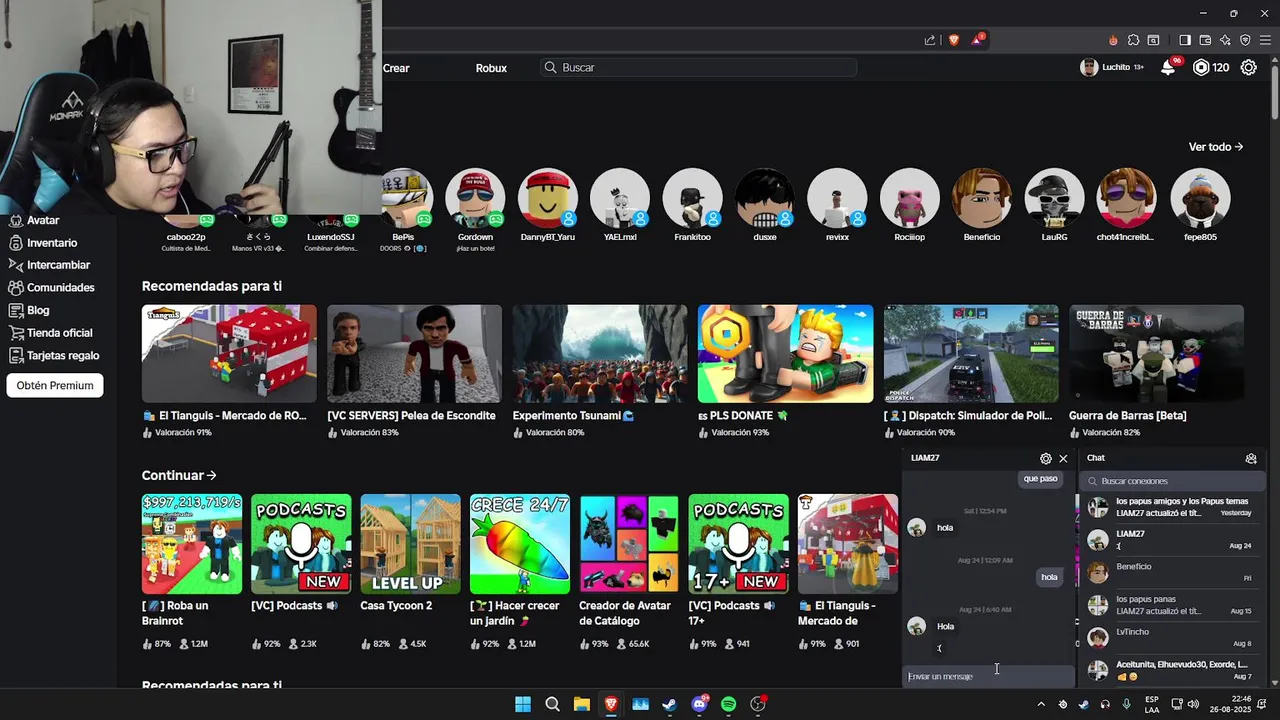Open the Brave hamburger menu
The width and height of the screenshot is (1280, 720).
(x=1265, y=40)
